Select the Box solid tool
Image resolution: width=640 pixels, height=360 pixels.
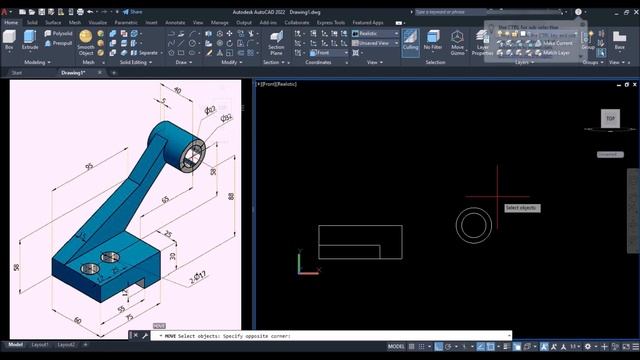pos(9,40)
